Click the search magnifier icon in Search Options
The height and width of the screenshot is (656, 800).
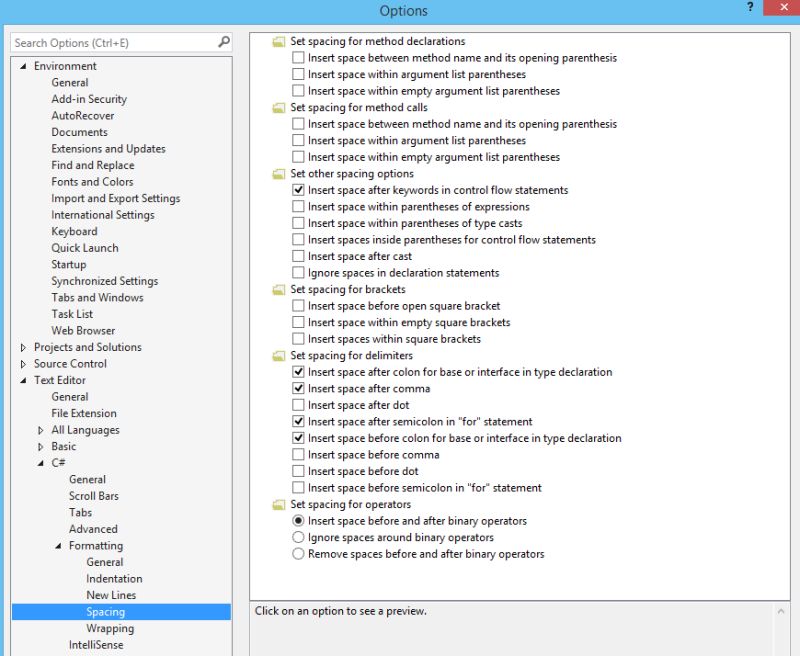[x=224, y=43]
